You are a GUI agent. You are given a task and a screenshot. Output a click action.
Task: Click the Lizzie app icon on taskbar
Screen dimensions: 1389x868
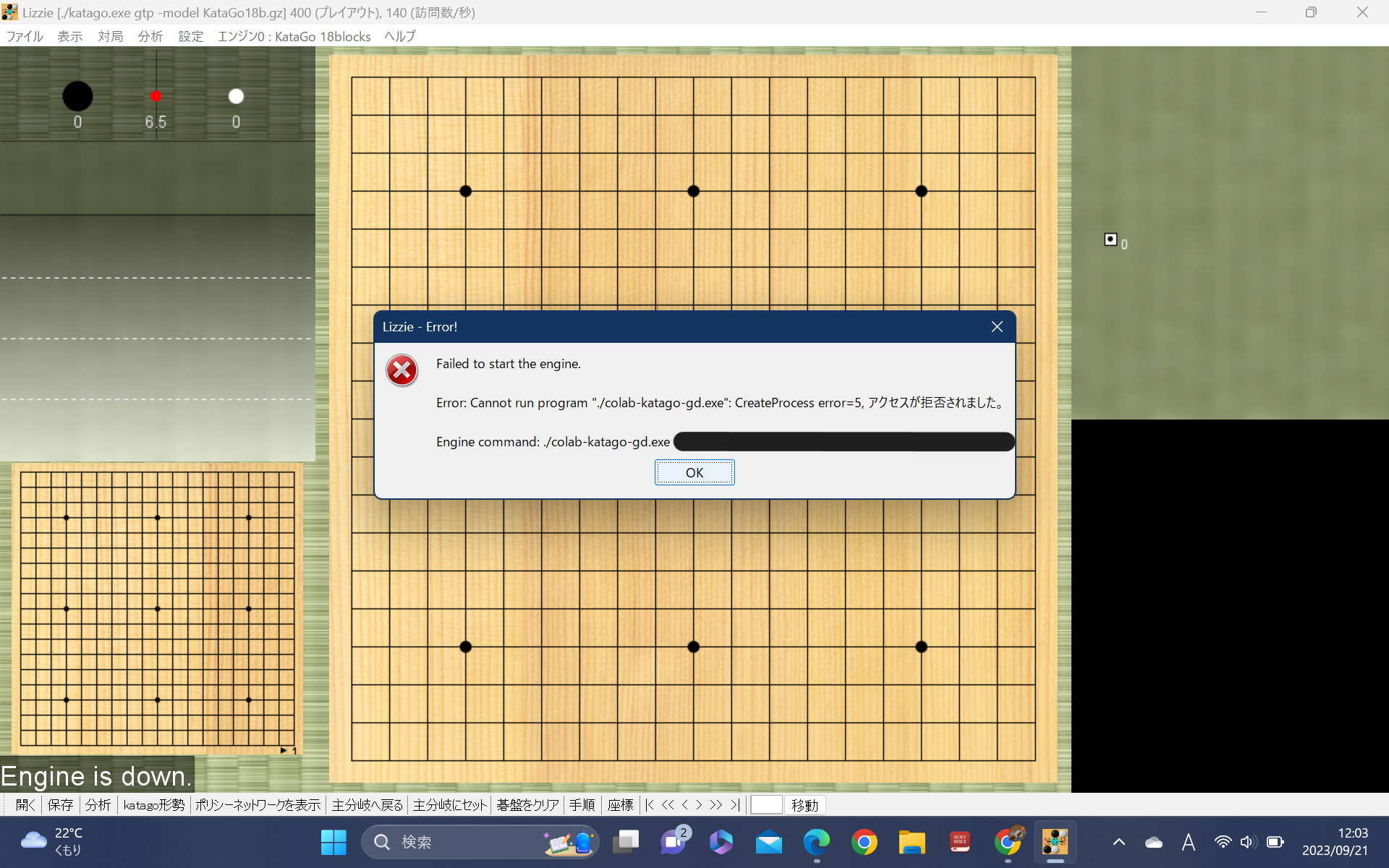click(1055, 842)
